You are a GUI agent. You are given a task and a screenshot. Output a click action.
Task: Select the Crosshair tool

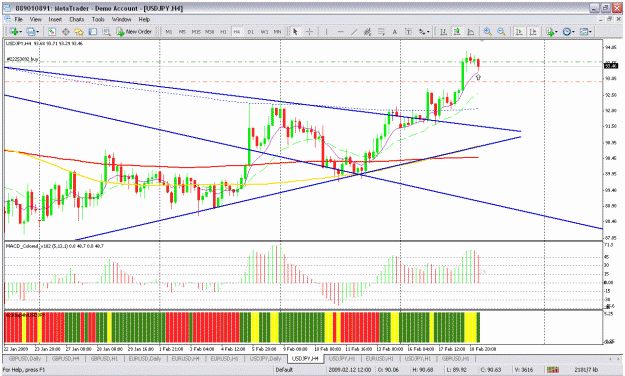tap(309, 31)
